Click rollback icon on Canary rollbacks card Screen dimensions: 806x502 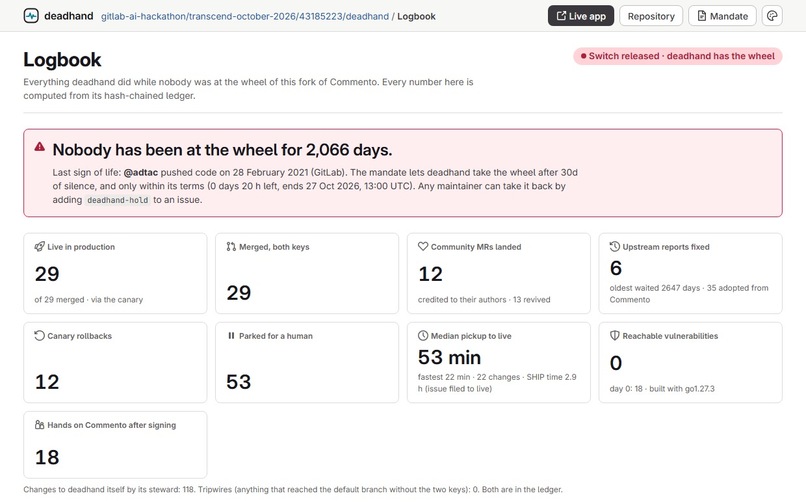(40, 336)
